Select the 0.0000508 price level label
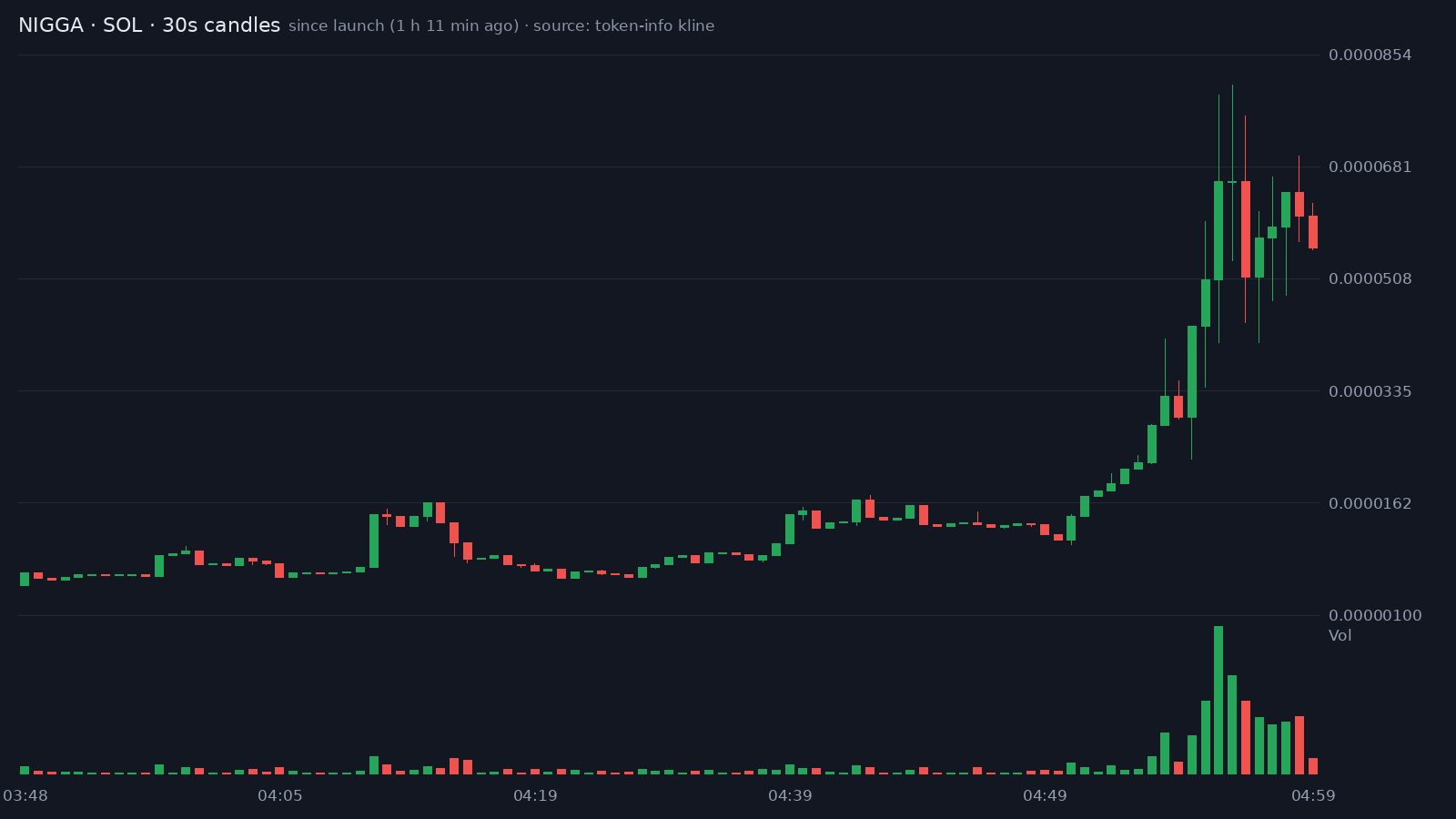Image resolution: width=1456 pixels, height=819 pixels. coord(1370,278)
